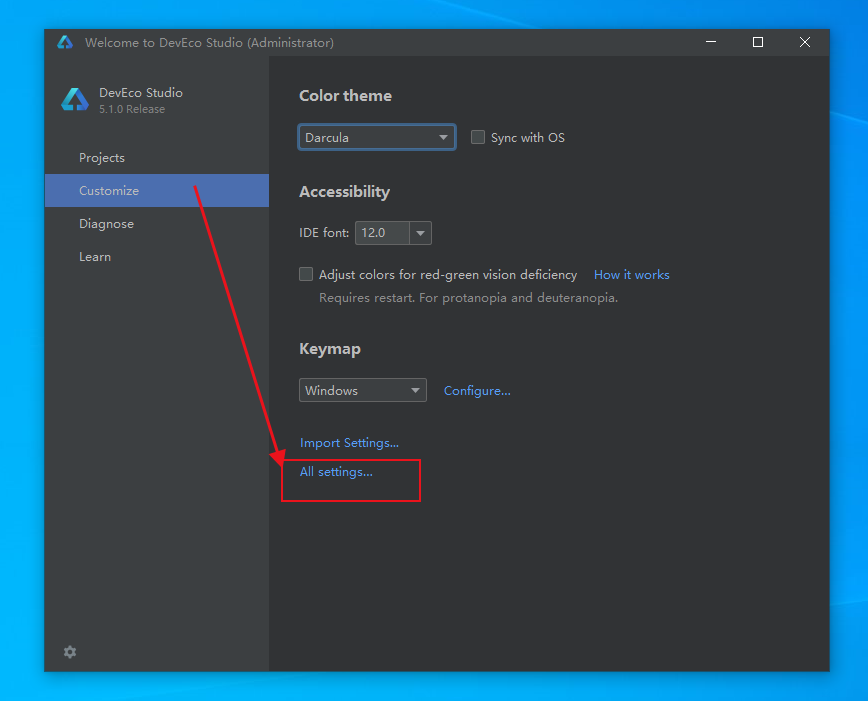
Task: Select the Customize tab in the sidebar
Action: (109, 191)
